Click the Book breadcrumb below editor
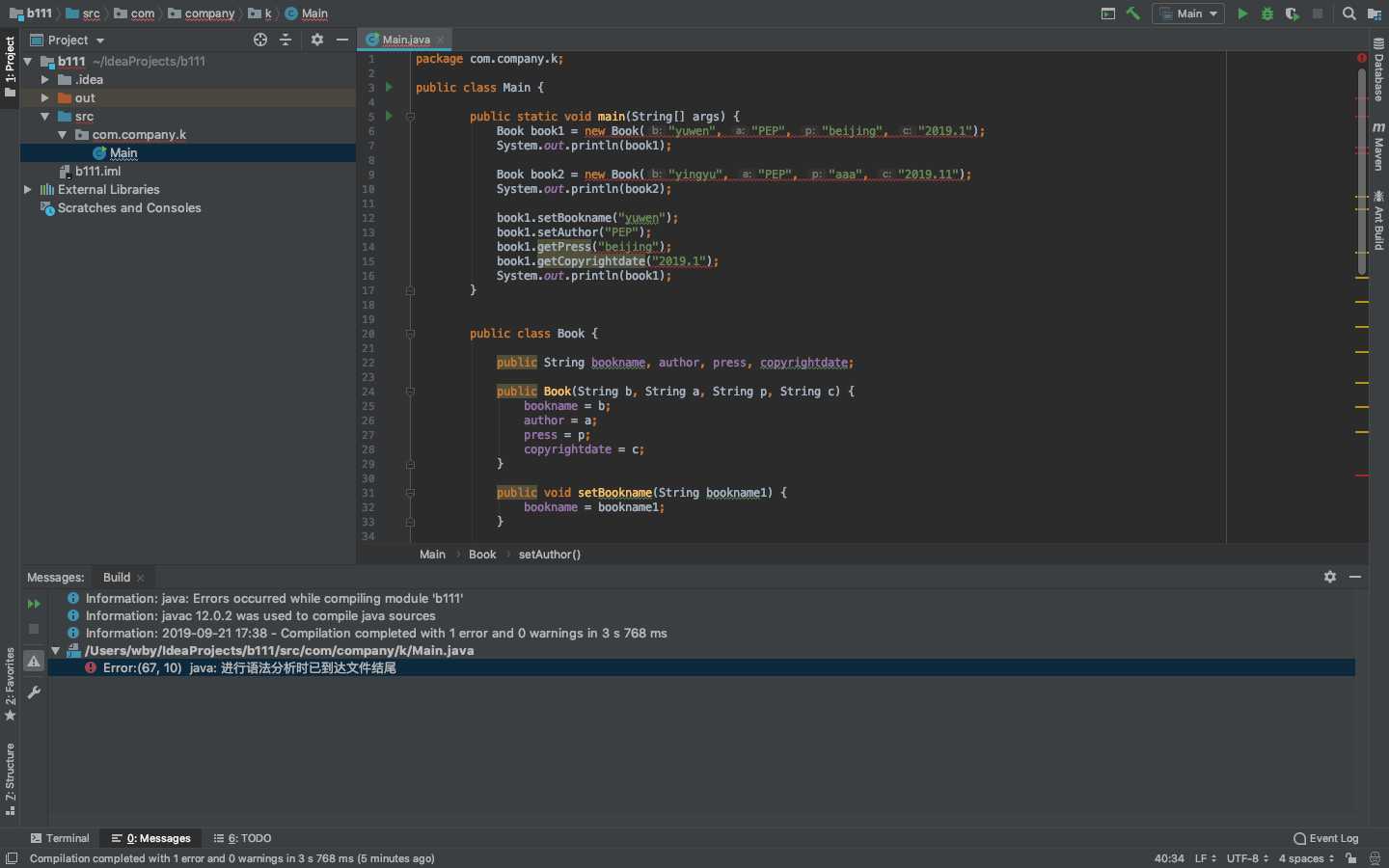 482,555
